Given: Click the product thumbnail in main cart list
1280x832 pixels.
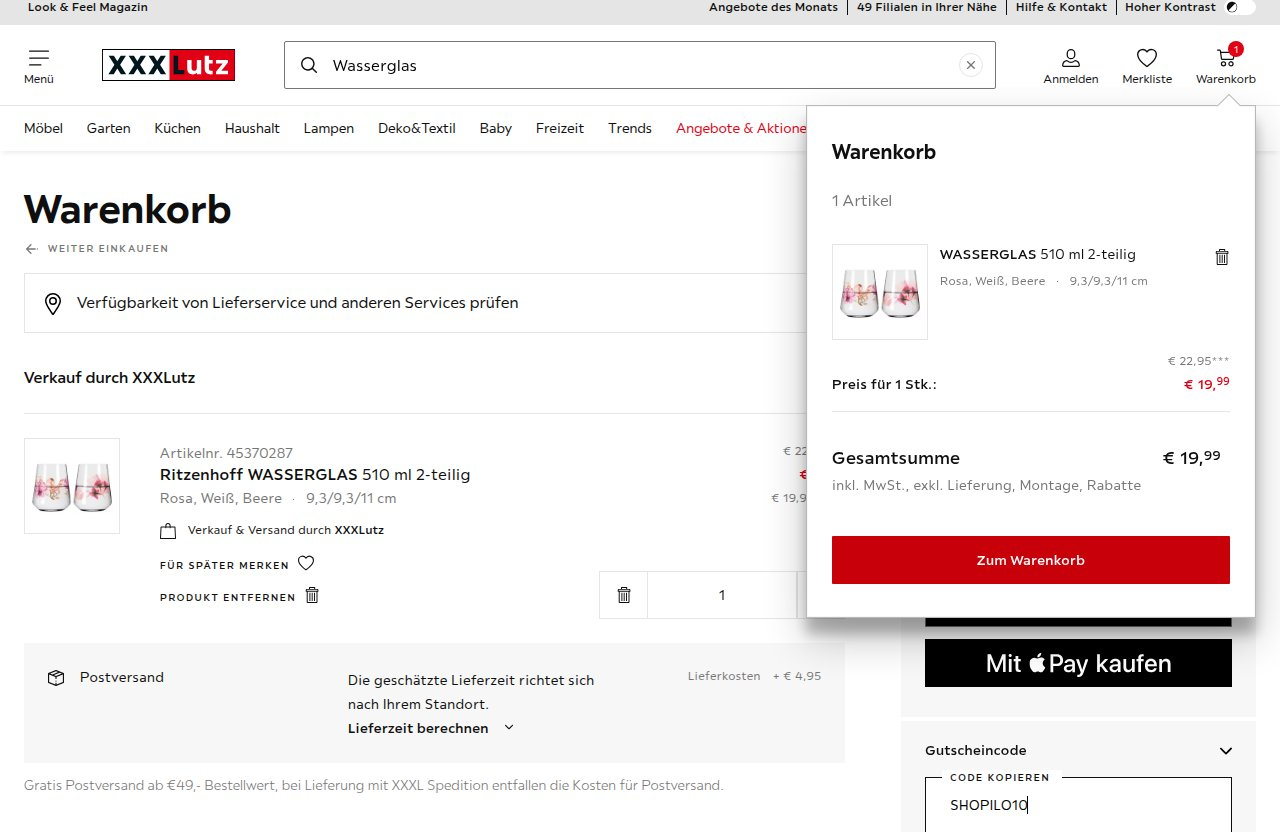Looking at the screenshot, I should click(72, 486).
